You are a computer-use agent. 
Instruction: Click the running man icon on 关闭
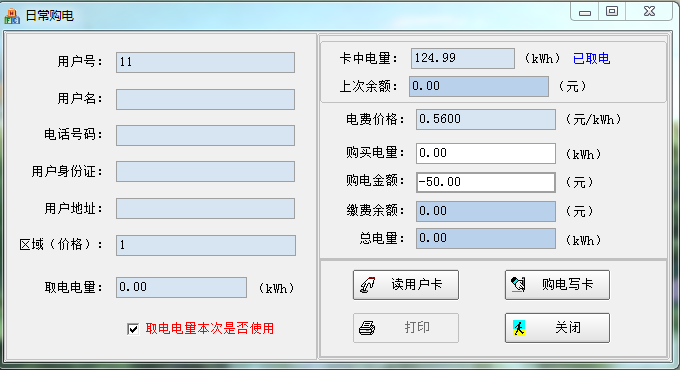519,328
